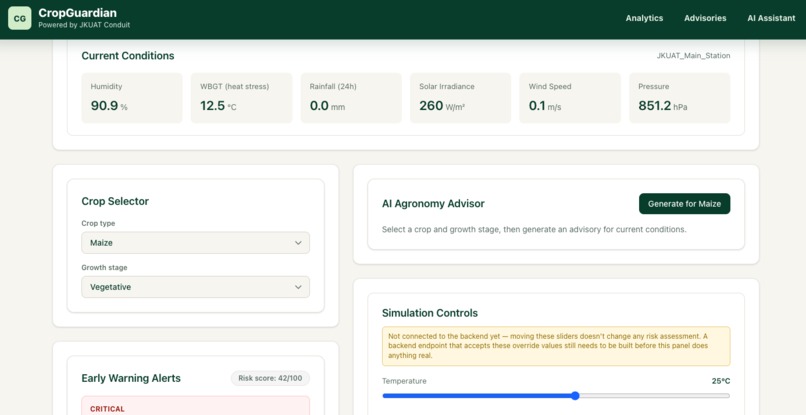806x415 pixels.
Task: Click the chevron in Crop type field
Action: 298,243
